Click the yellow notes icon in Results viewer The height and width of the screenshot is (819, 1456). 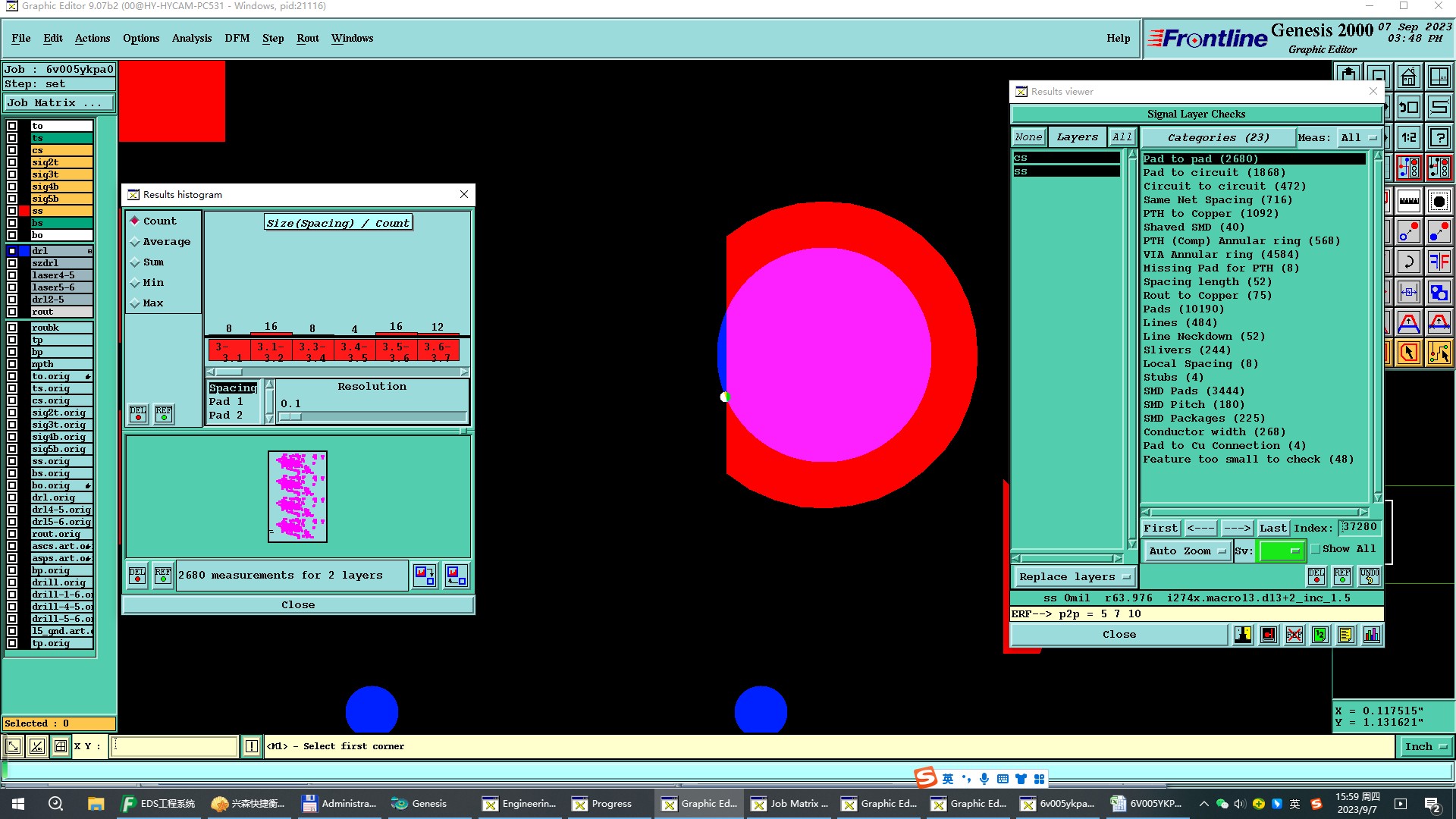coord(1345,635)
